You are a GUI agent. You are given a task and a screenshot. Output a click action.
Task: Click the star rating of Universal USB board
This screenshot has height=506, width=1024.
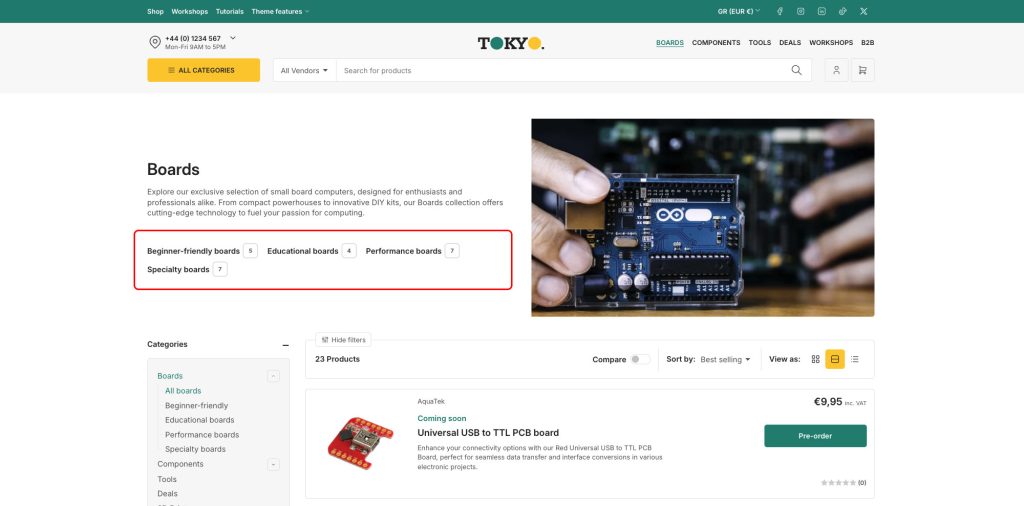(839, 482)
